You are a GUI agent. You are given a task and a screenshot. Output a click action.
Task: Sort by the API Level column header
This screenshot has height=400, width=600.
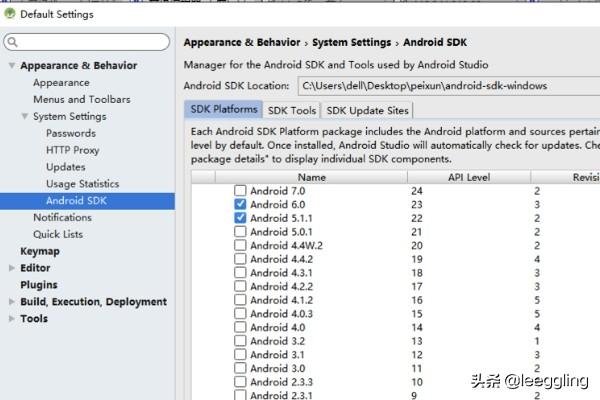(x=469, y=177)
